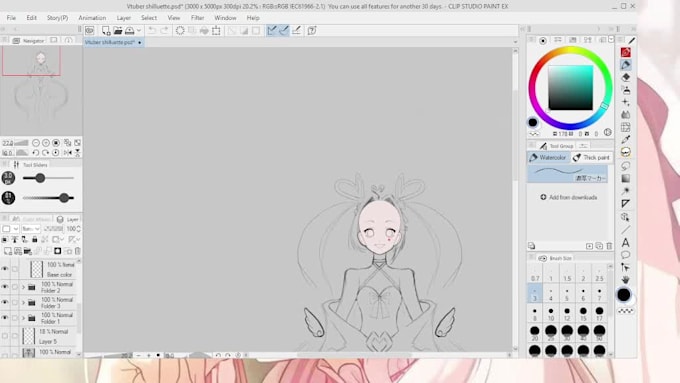Expand Folder 1 in layer list
This screenshot has height=383, width=680.
click(x=23, y=318)
